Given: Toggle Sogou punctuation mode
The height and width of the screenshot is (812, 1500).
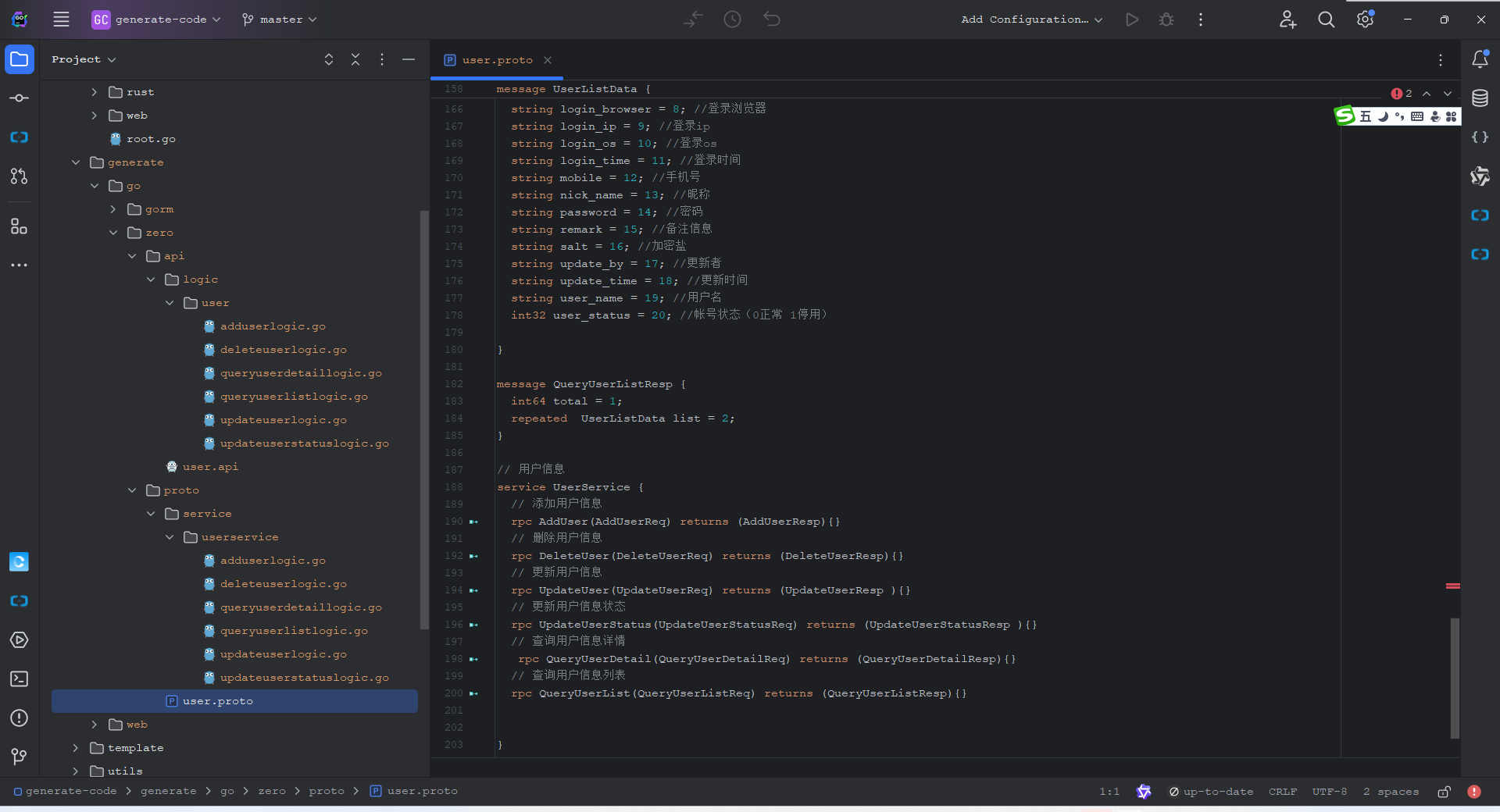Looking at the screenshot, I should pos(1400,116).
